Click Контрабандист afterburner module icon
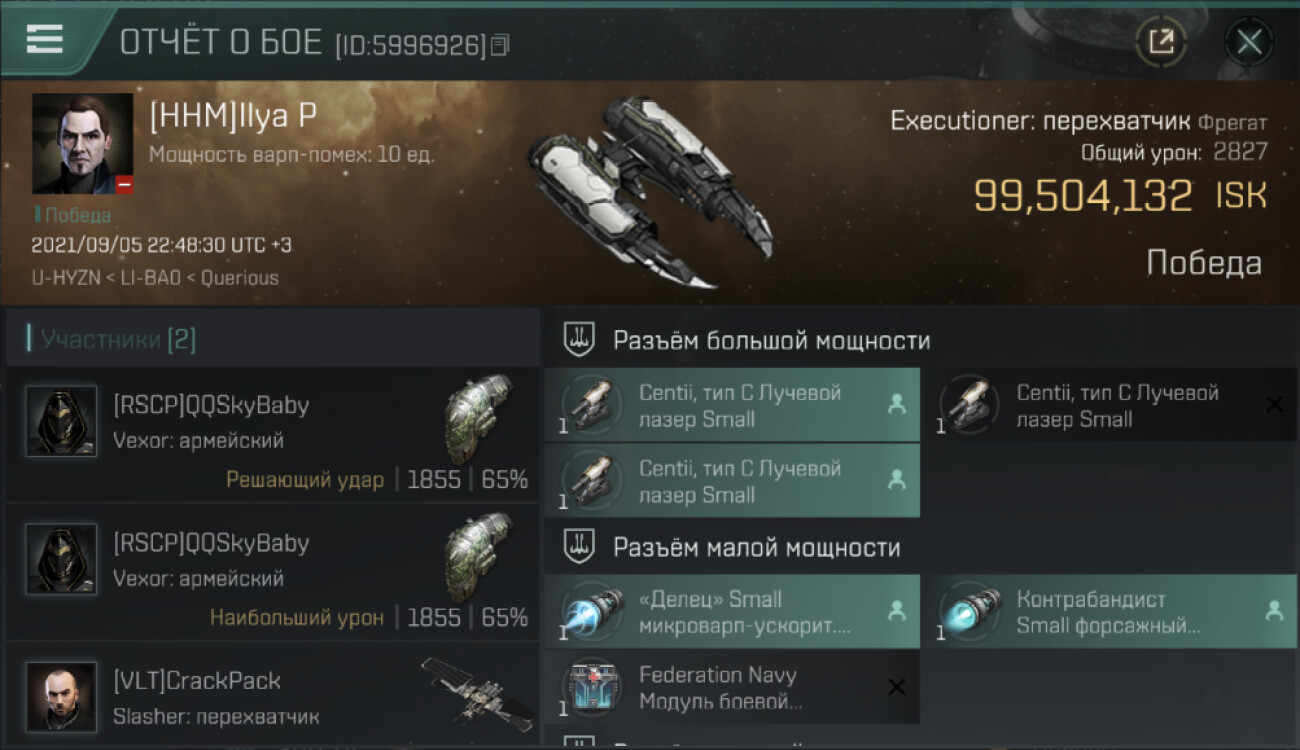This screenshot has width=1300, height=750. (x=970, y=611)
